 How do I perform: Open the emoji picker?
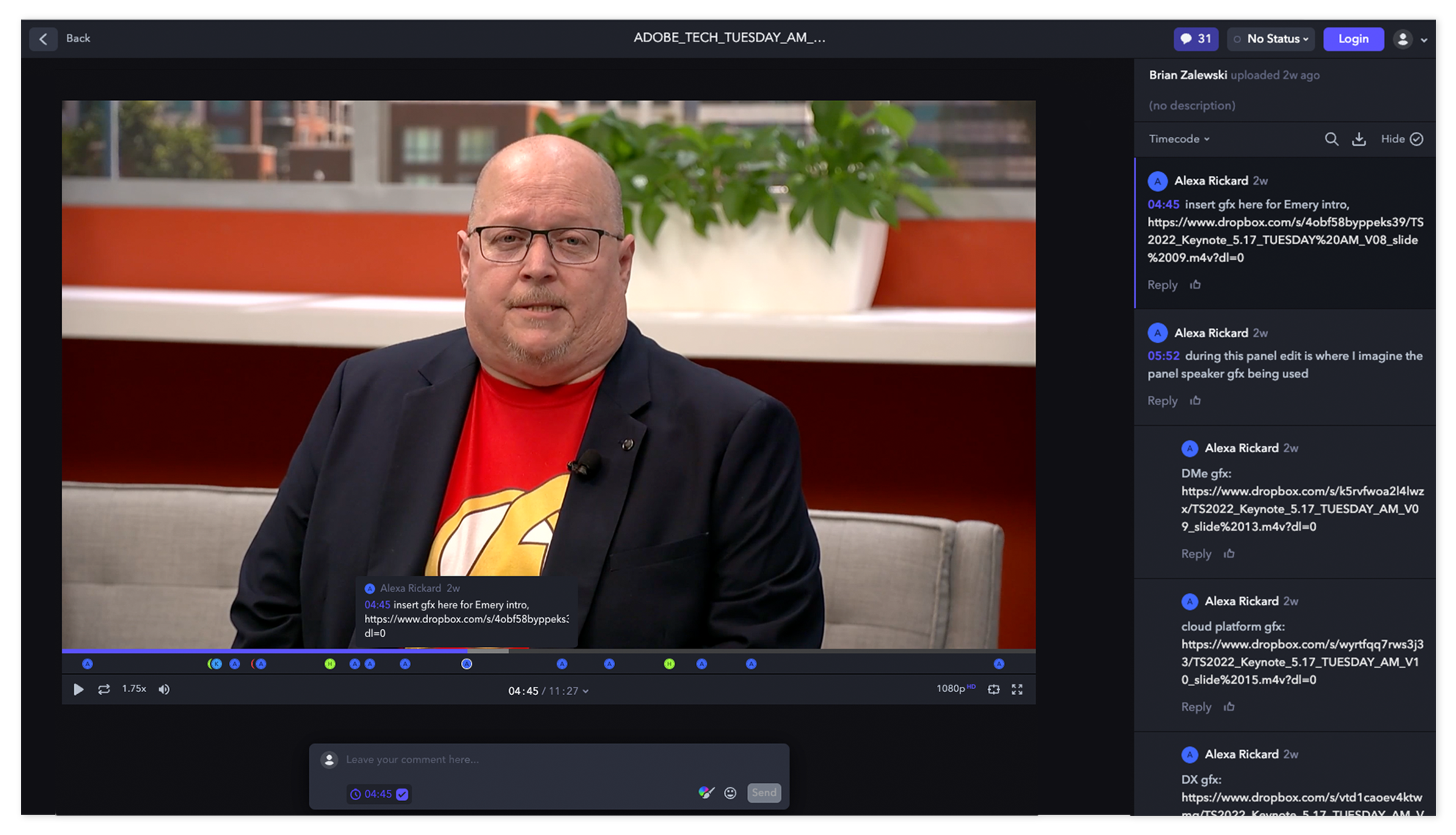(730, 793)
